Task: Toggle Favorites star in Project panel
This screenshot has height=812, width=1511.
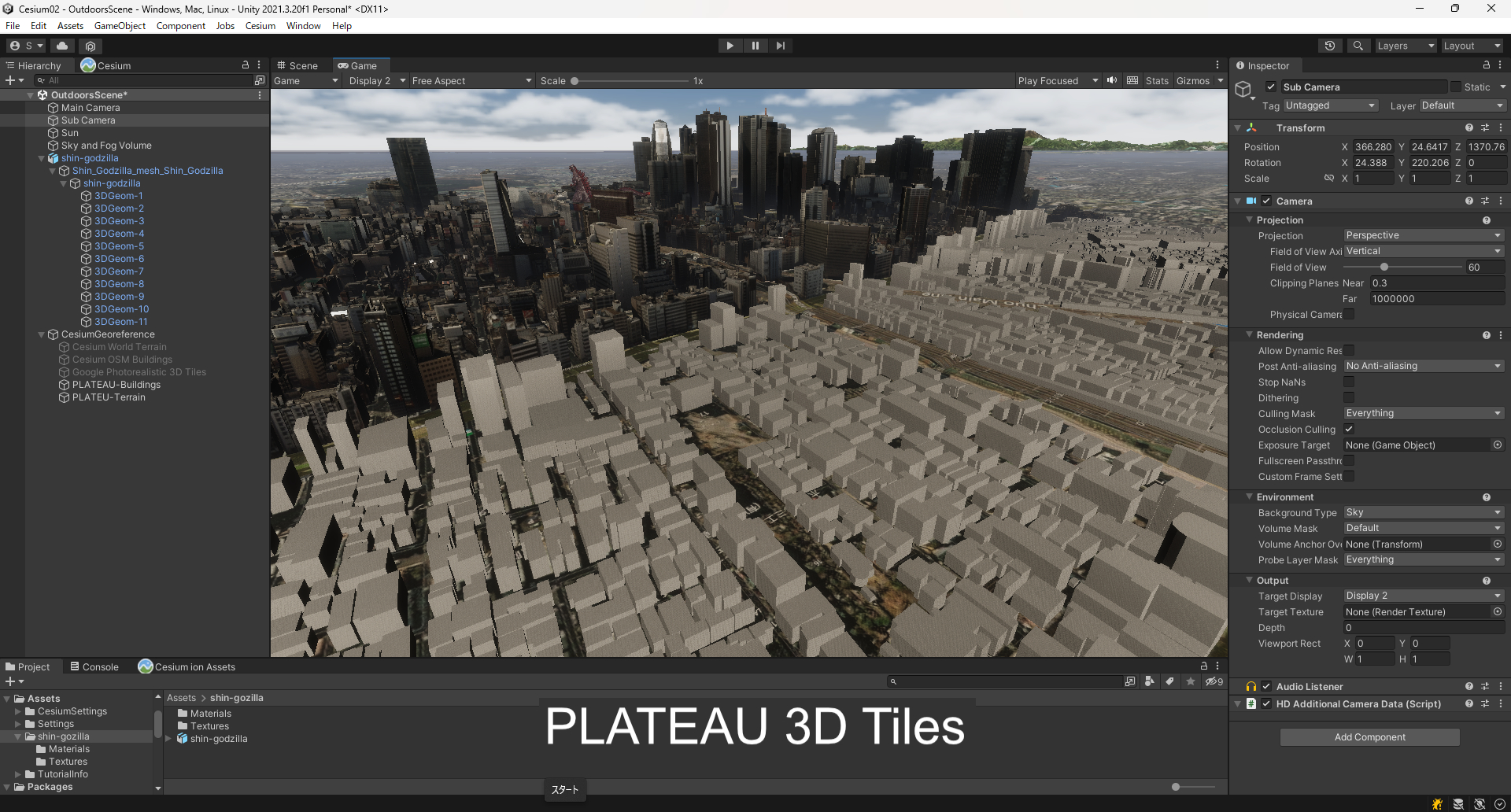Action: pos(1191,681)
